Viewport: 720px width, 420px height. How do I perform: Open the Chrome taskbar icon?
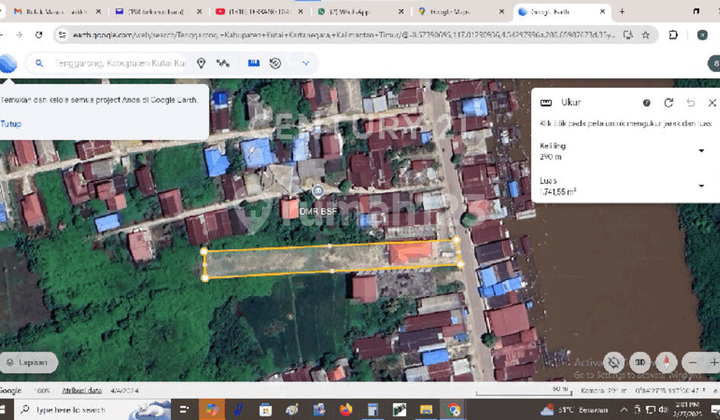click(453, 409)
